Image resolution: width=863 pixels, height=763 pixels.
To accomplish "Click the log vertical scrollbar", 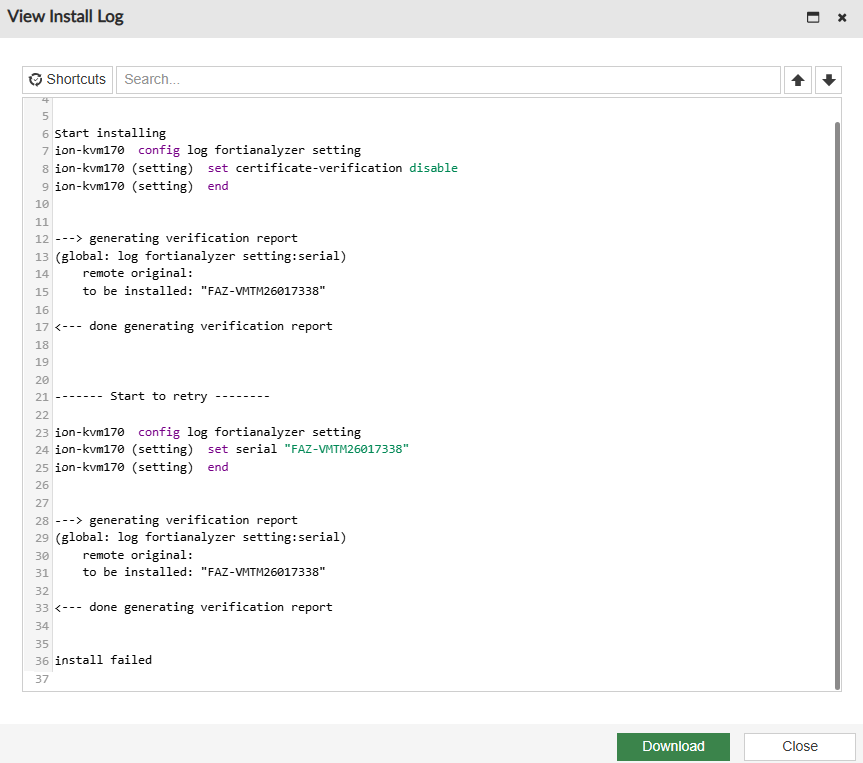I will tap(837, 405).
